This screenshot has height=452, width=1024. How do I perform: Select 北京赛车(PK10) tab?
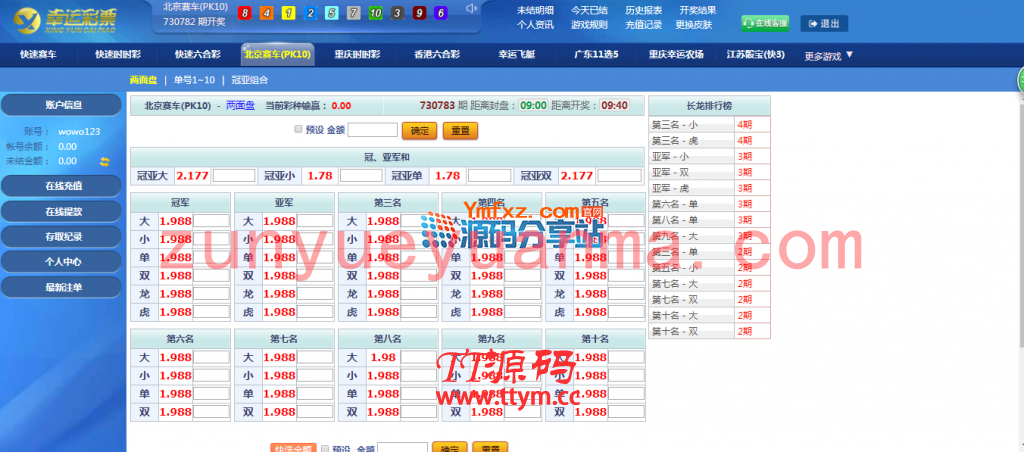(x=278, y=55)
